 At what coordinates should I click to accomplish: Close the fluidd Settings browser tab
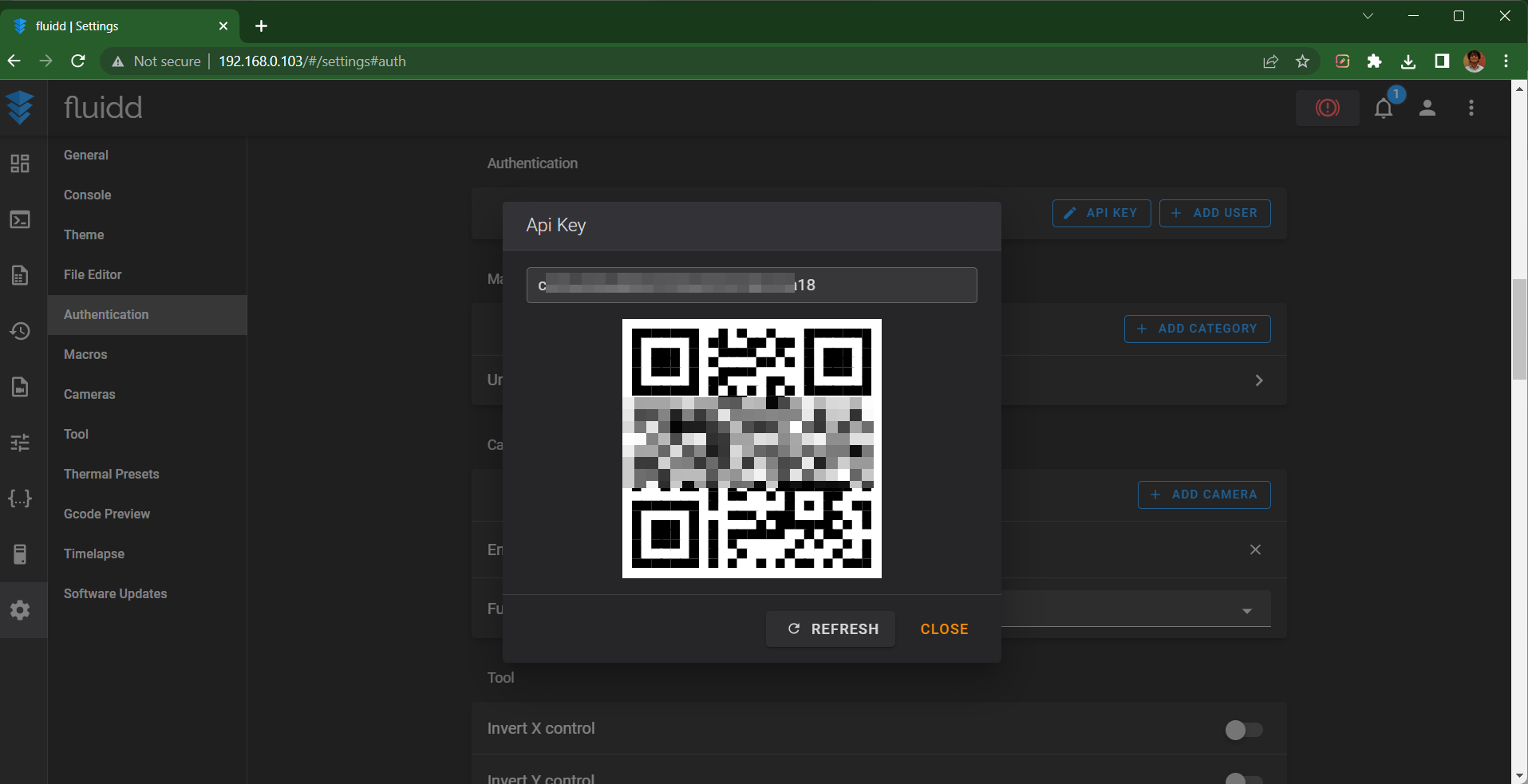pyautogui.click(x=223, y=26)
